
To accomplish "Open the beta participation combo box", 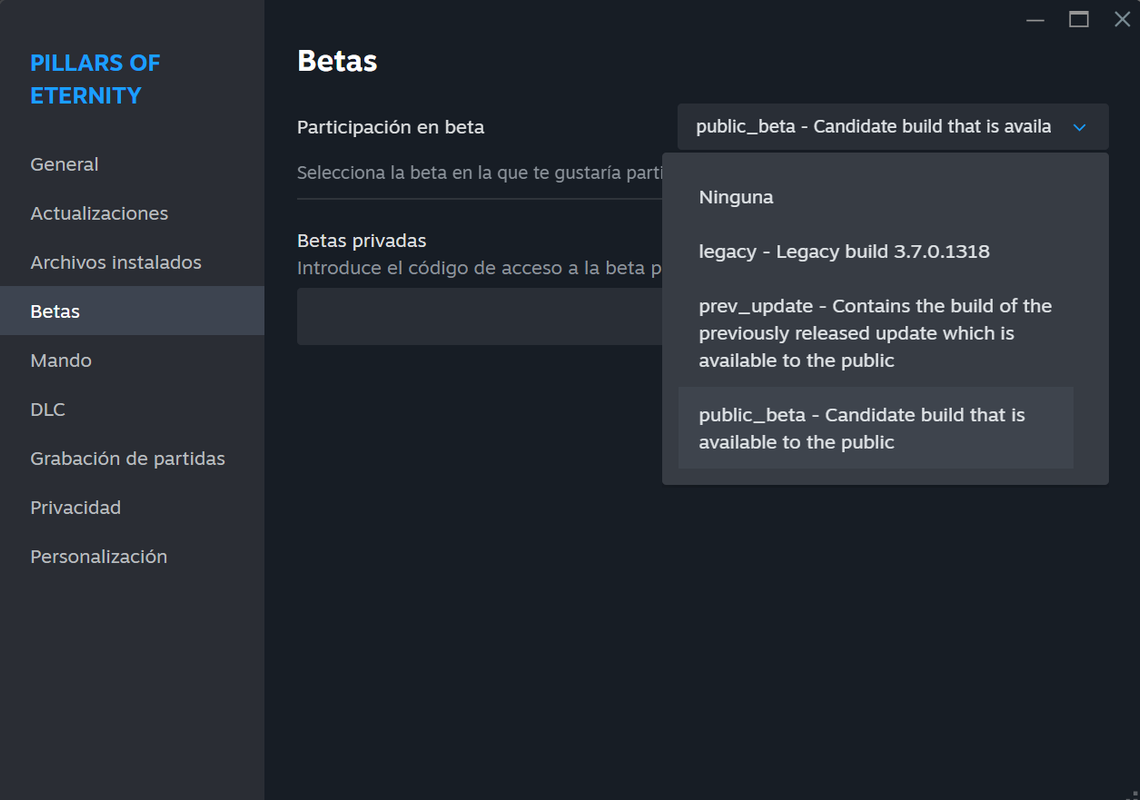I will tap(873, 127).
